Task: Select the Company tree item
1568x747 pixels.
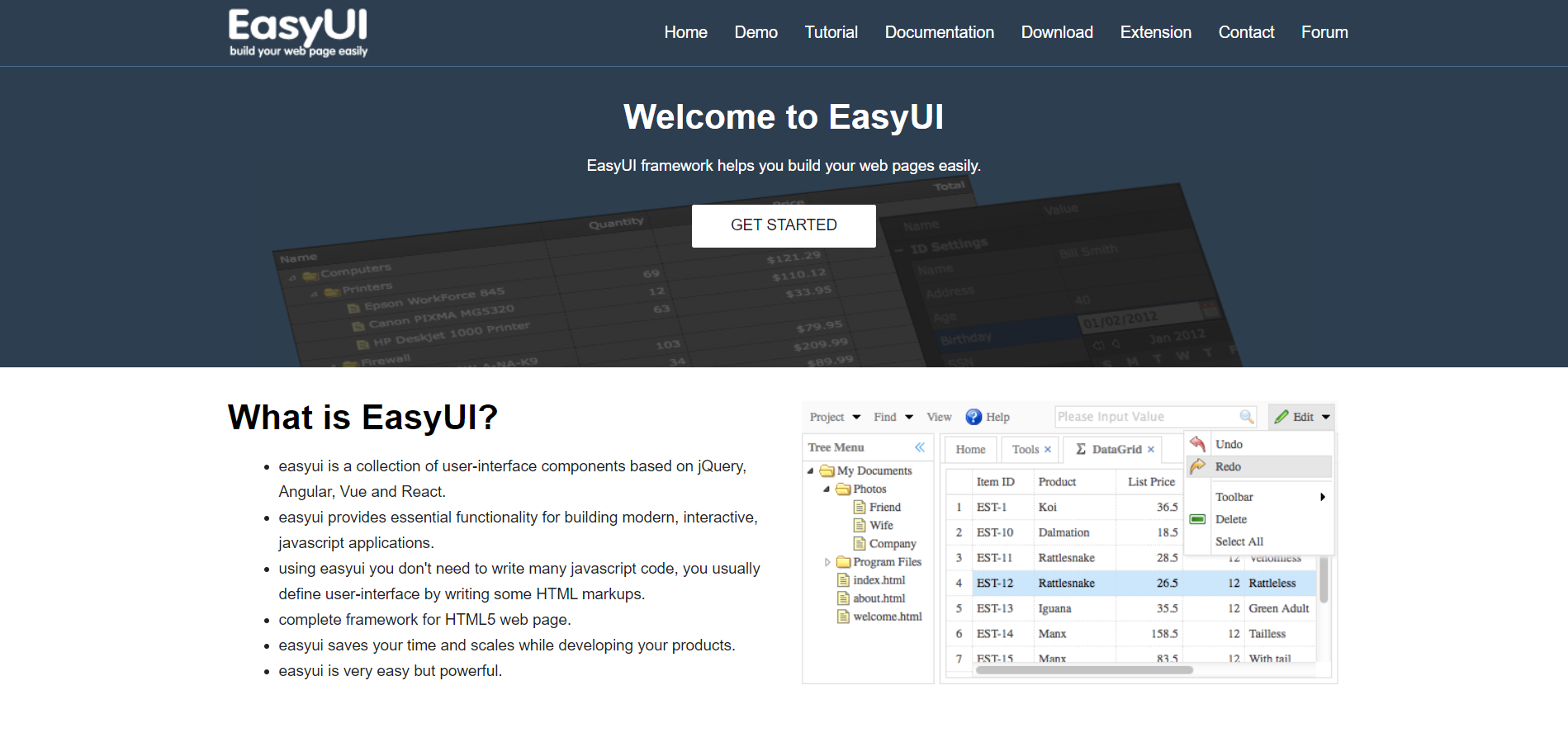Action: (893, 543)
